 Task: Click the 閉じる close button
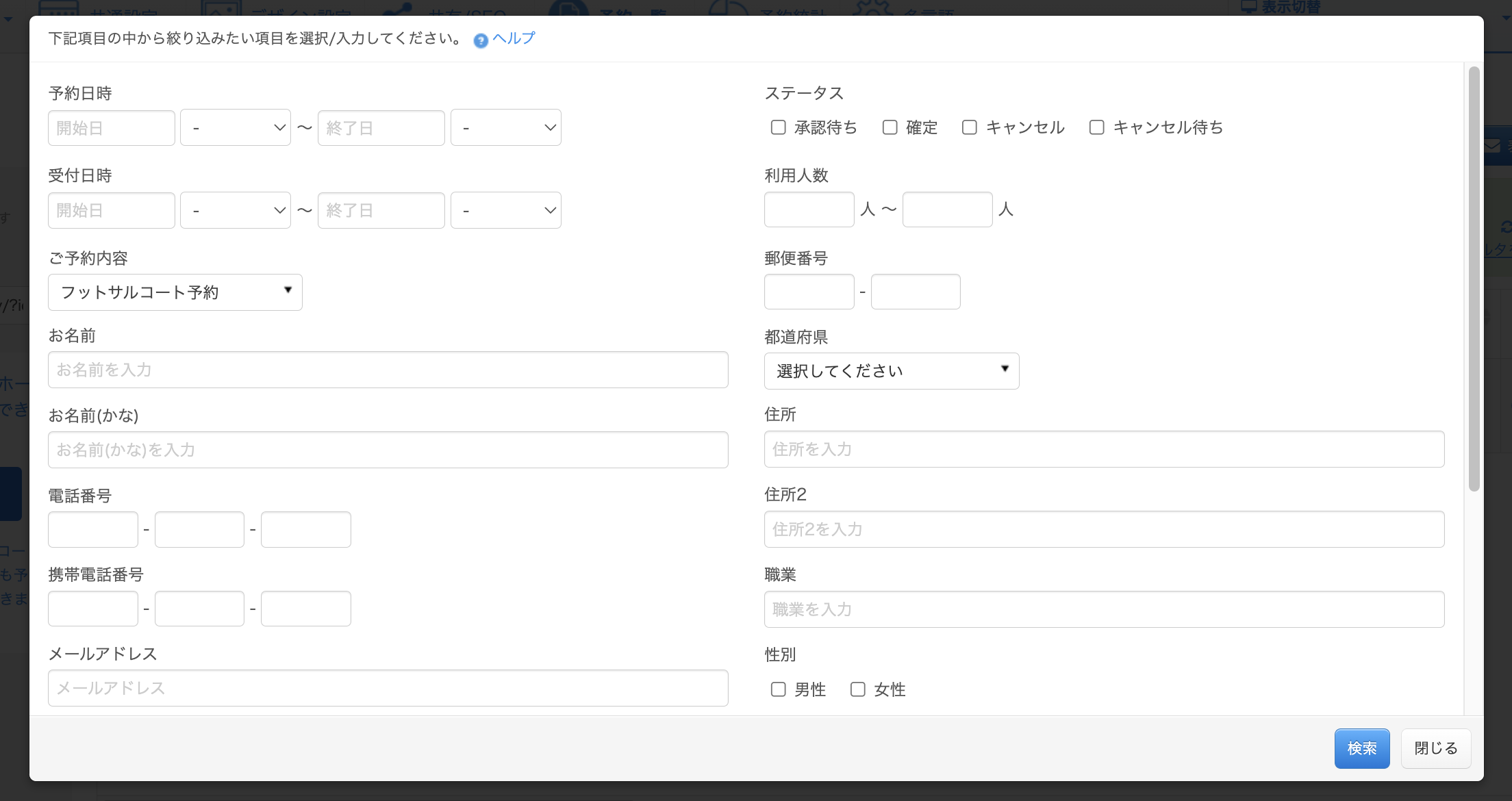1435,748
